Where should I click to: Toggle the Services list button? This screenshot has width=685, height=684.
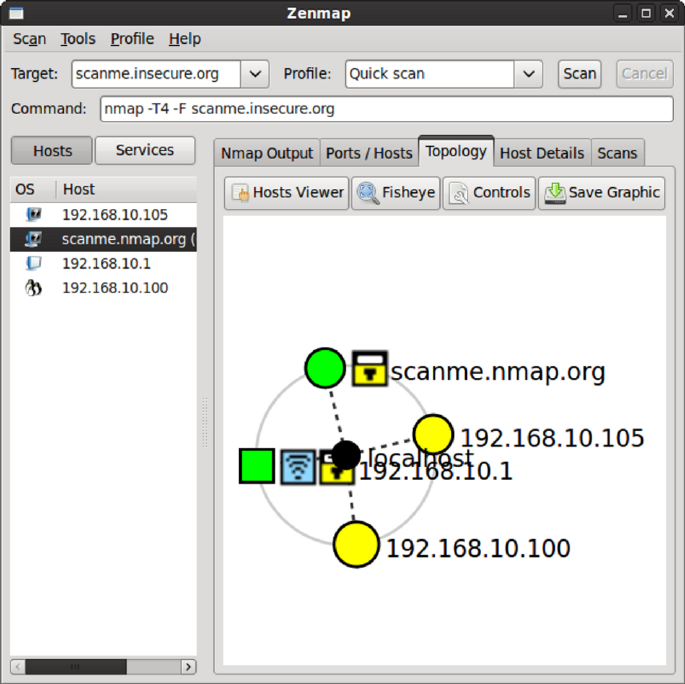(x=145, y=151)
